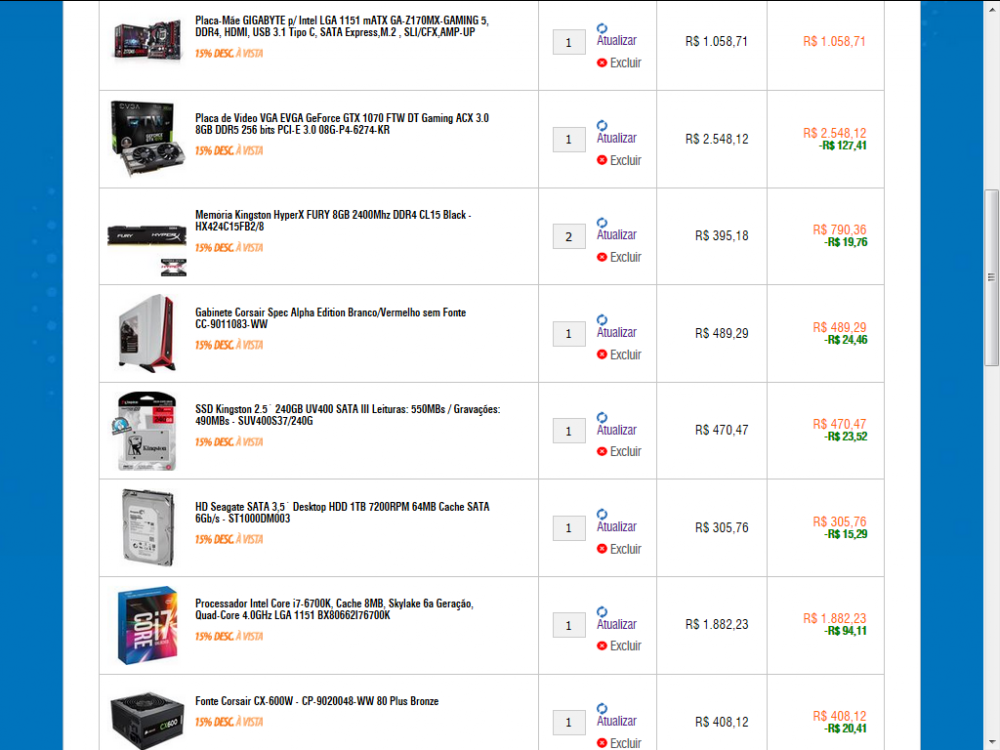Click refresh icon for Core i7-6700K row
Image resolution: width=1000 pixels, height=750 pixels.
tap(601, 612)
